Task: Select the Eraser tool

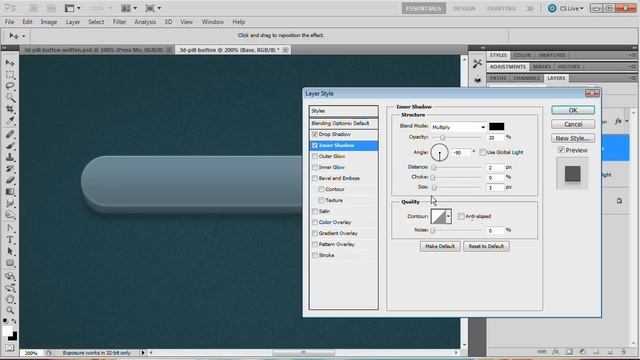Action: click(x=10, y=180)
